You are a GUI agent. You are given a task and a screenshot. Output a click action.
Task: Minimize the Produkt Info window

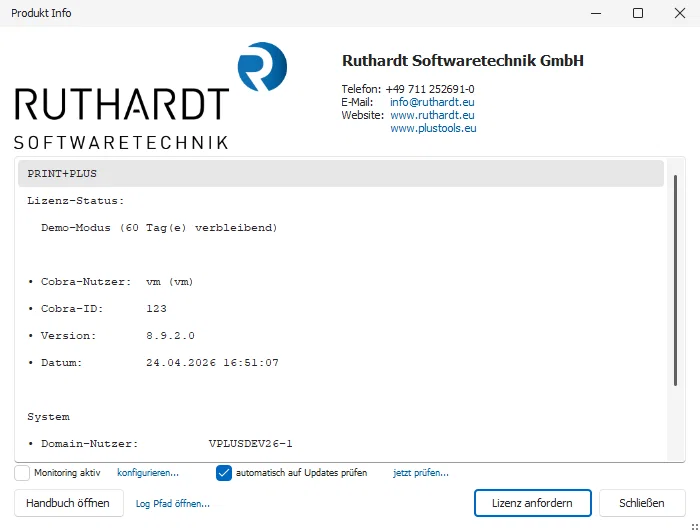click(596, 13)
